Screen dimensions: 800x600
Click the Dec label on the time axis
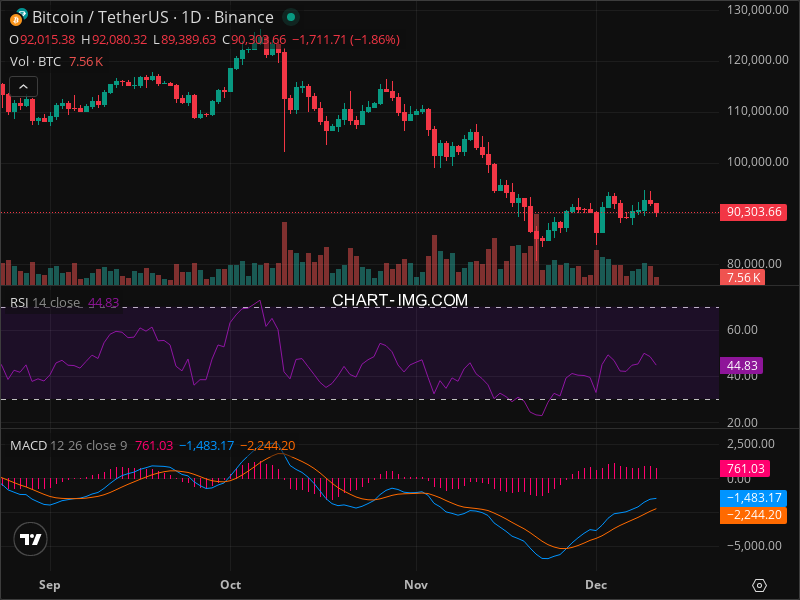pos(596,583)
